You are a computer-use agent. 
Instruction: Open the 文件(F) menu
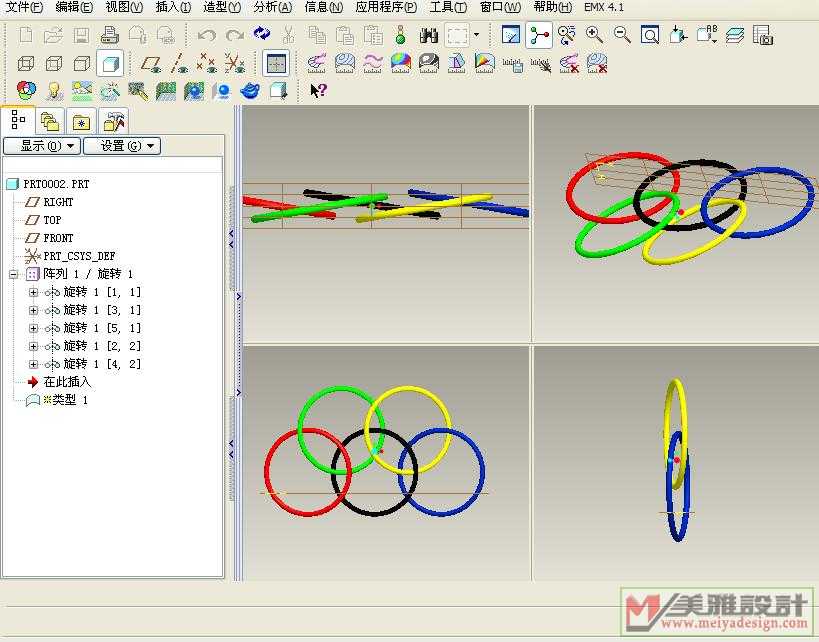click(25, 7)
